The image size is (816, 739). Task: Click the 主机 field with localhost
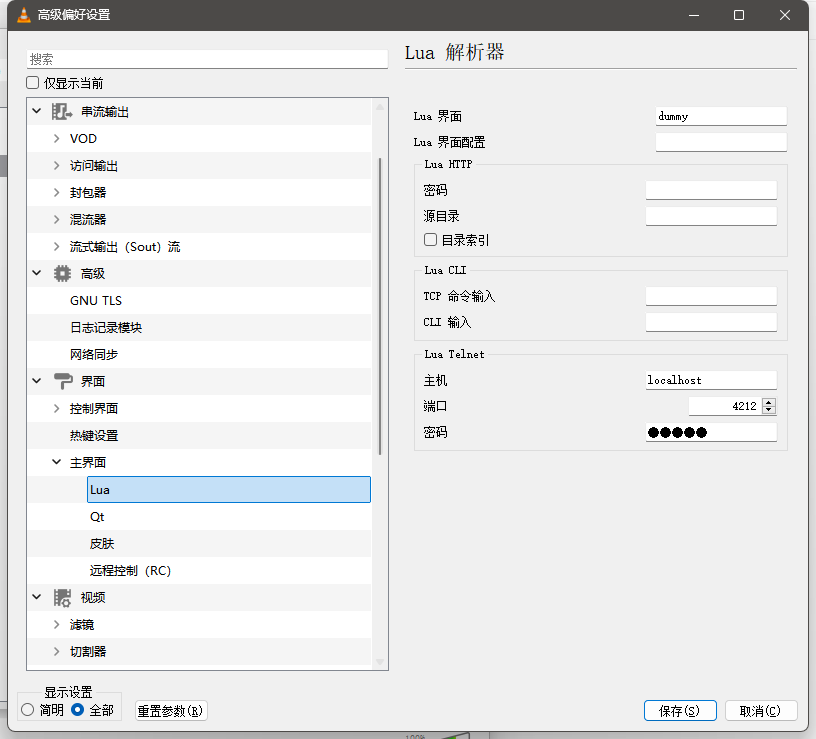(711, 380)
